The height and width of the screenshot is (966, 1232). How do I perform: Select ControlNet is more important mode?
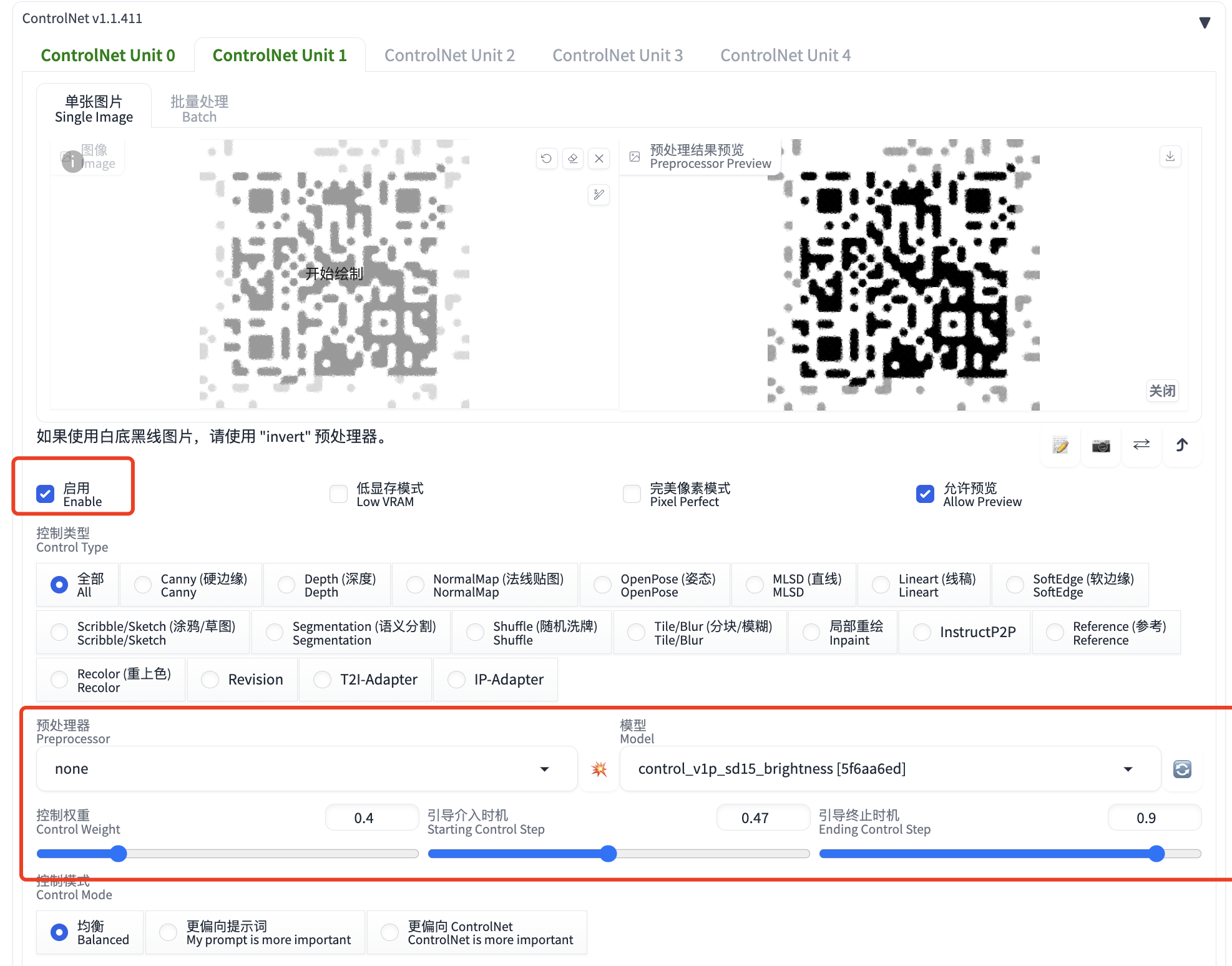click(x=477, y=932)
